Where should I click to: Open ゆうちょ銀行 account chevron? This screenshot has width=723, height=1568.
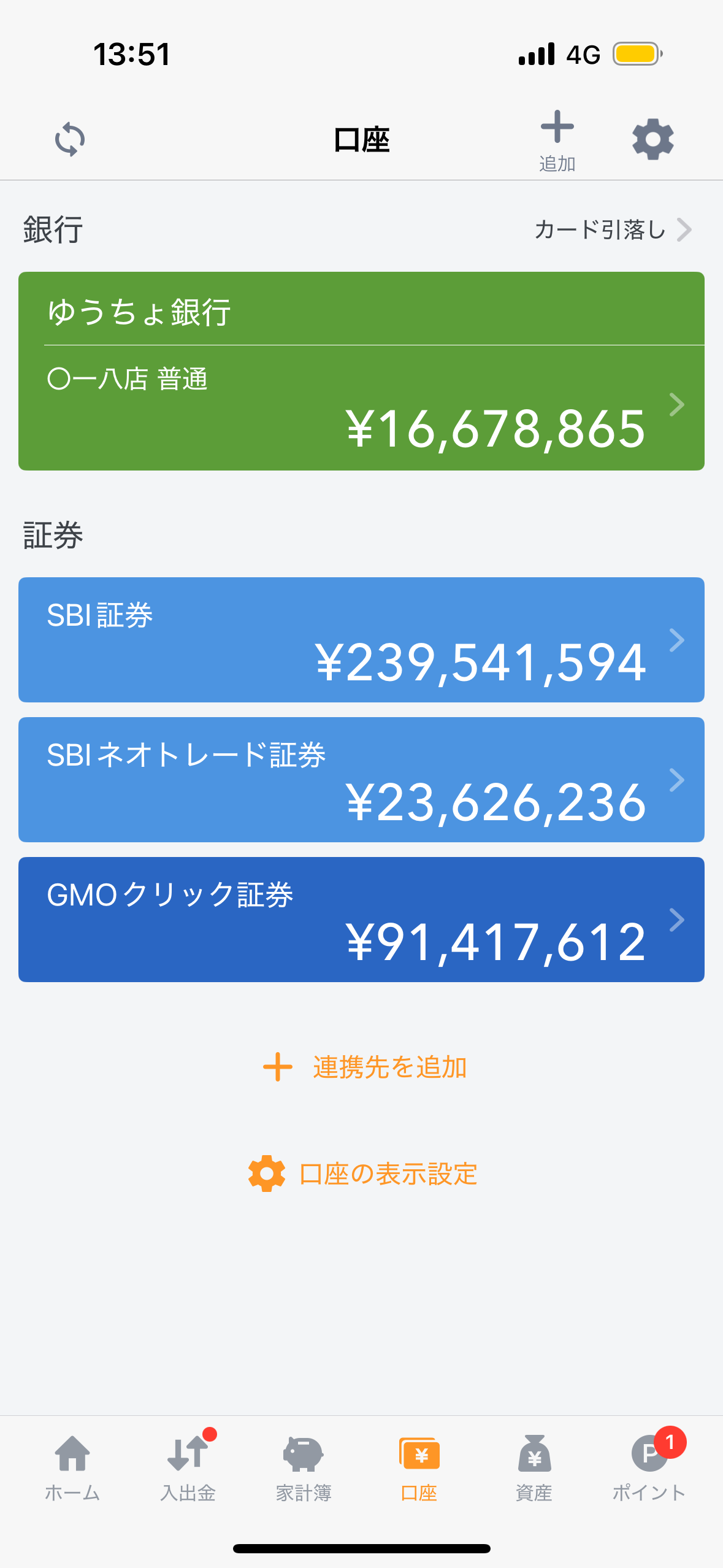pyautogui.click(x=676, y=405)
